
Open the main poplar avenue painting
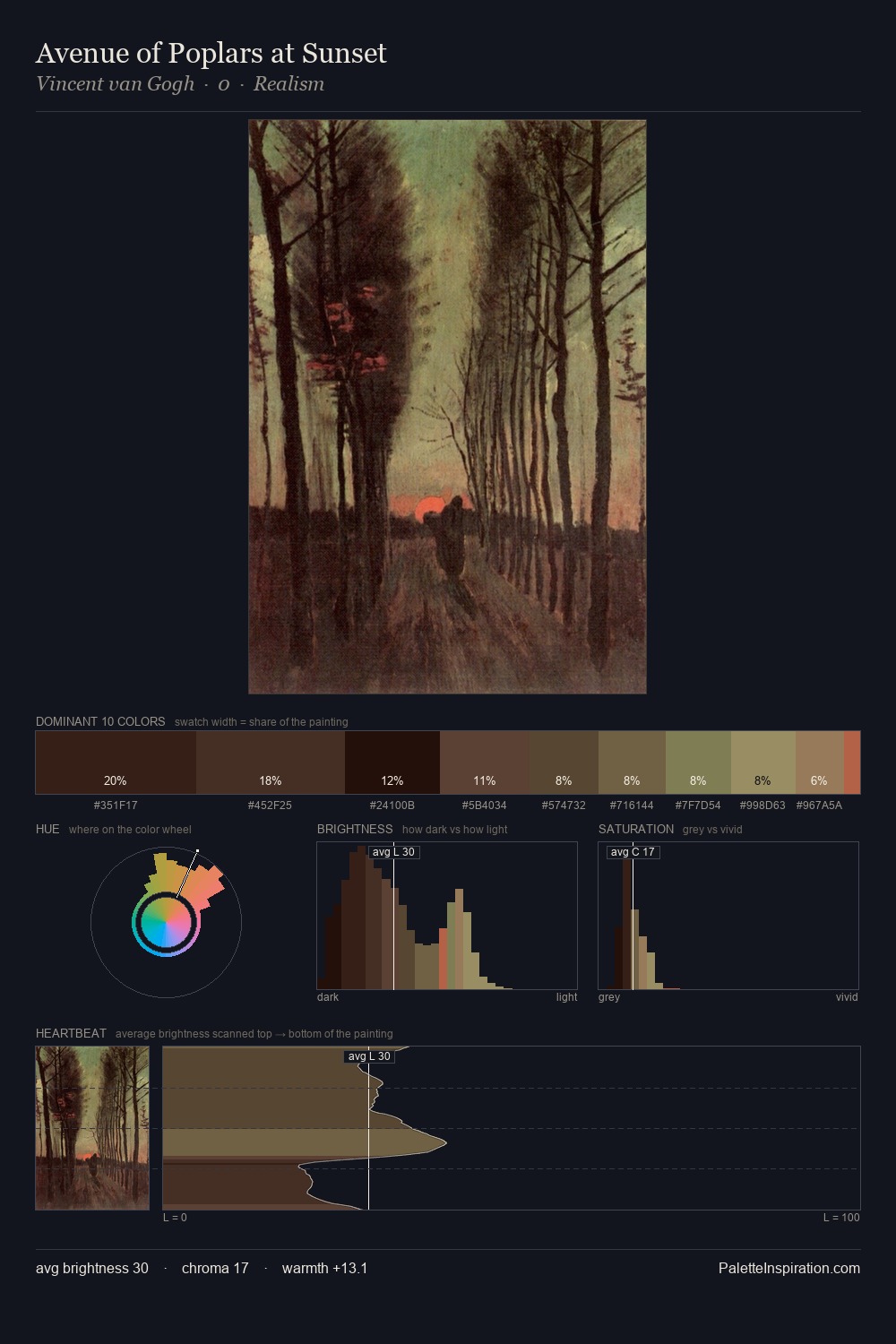click(x=447, y=407)
